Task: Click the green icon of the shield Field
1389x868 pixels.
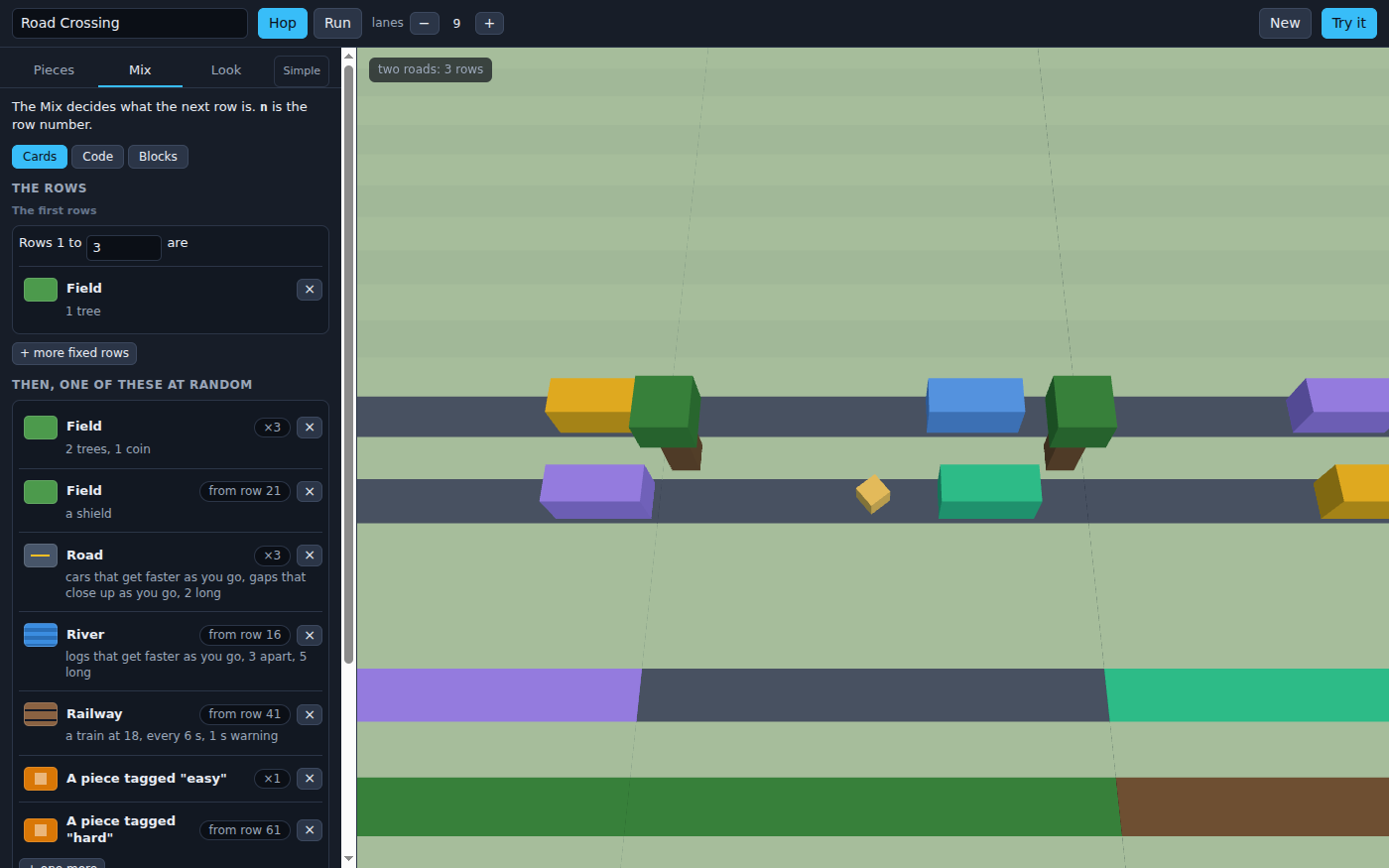Action: point(41,492)
